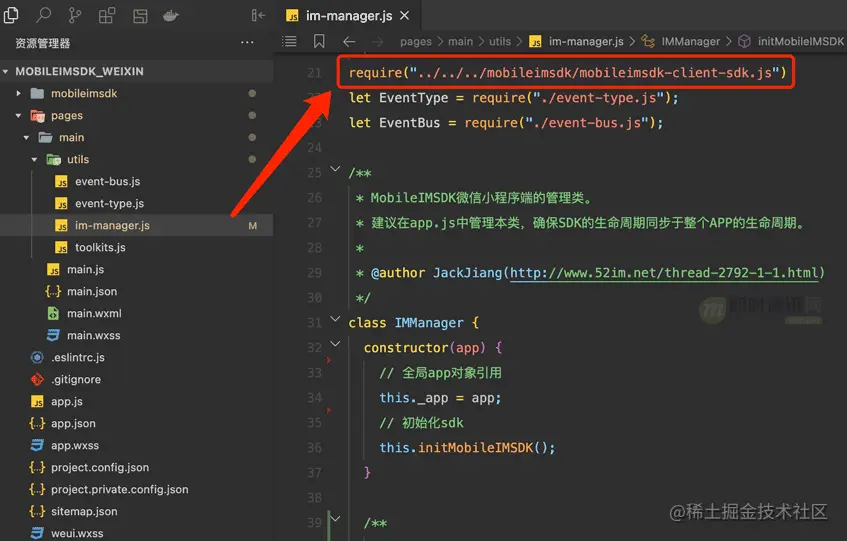This screenshot has width=847, height=541.
Task: Open explorer more actions (three dots)
Action: point(247,42)
